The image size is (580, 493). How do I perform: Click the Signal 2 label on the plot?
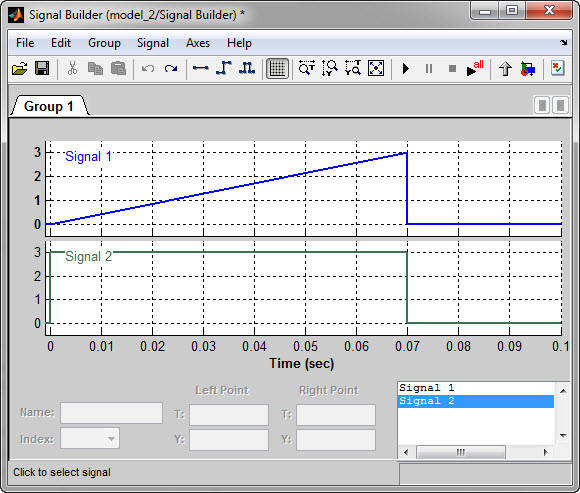click(x=88, y=256)
